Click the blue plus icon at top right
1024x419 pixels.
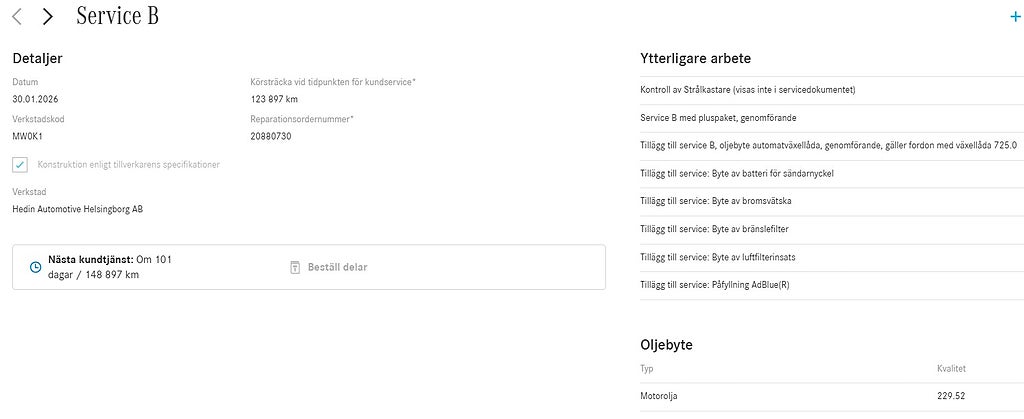click(x=1016, y=18)
